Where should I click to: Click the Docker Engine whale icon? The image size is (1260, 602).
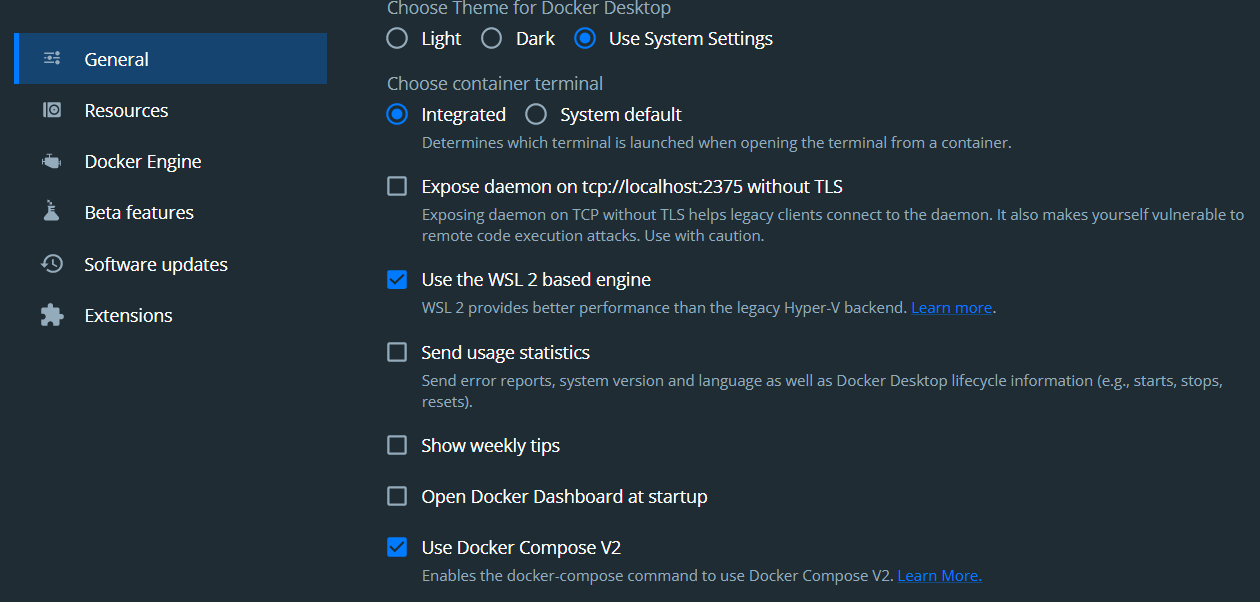pos(51,161)
